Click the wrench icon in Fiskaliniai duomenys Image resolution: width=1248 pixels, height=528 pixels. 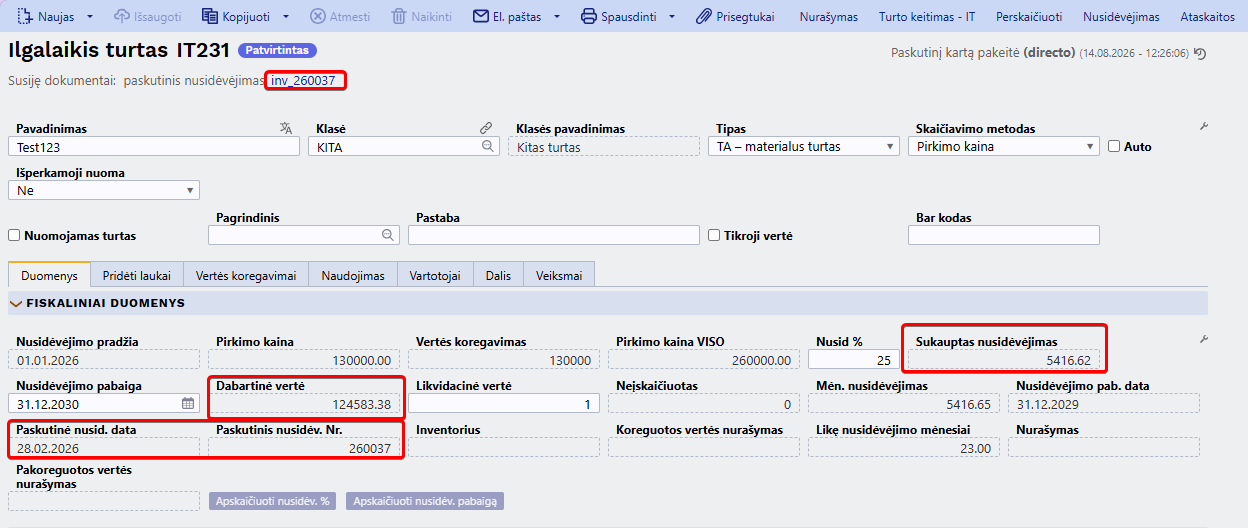pos(1203,340)
